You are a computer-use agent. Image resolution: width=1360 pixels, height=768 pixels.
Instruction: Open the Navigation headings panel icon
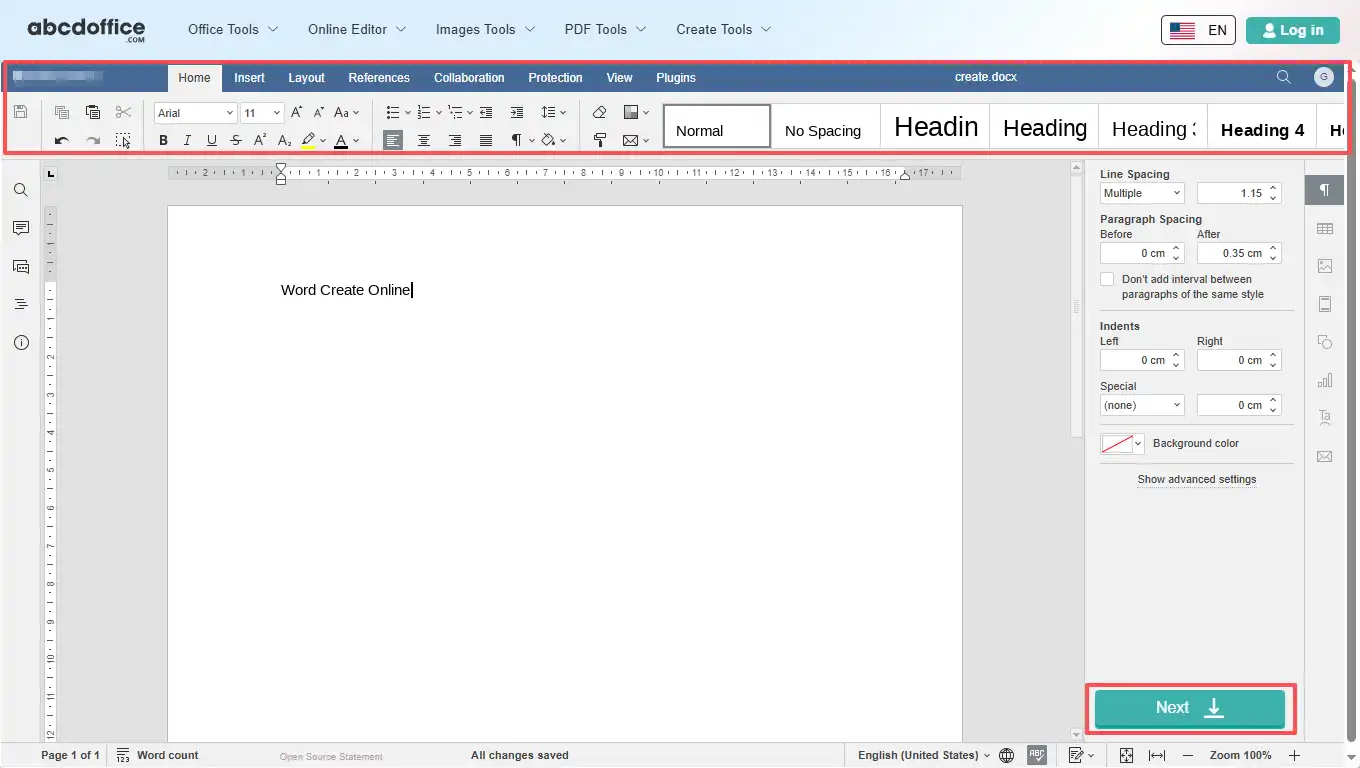pos(20,304)
